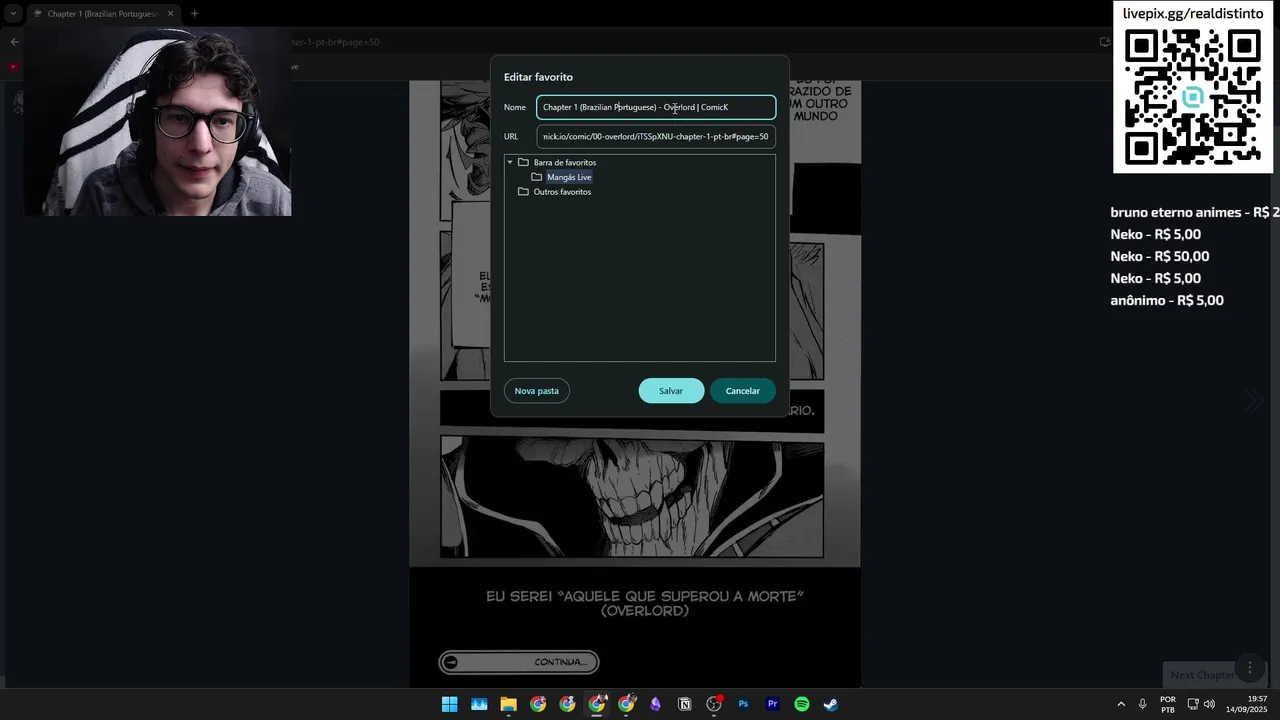This screenshot has height=720, width=1280.
Task: Click the browser address bar URL
Action: click(336, 42)
